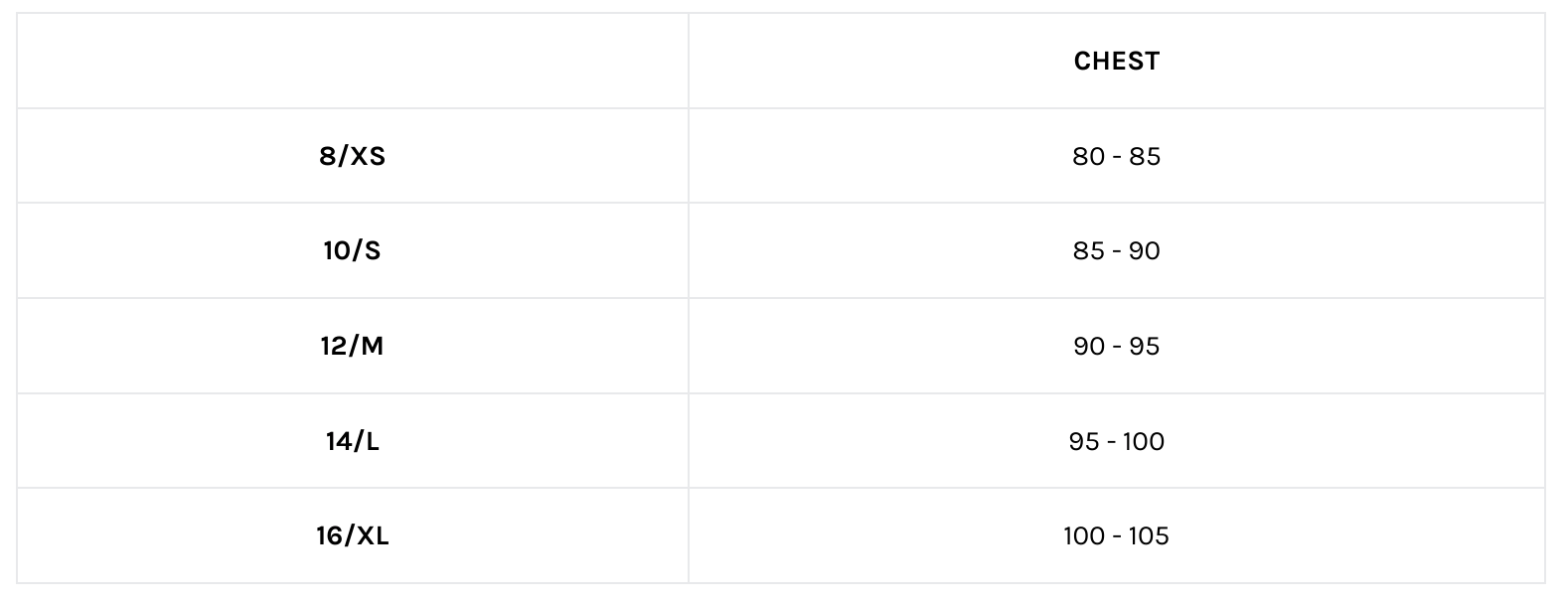Viewport: 1568px width, 604px height.
Task: Click the CHEST column header
Action: [x=1116, y=62]
